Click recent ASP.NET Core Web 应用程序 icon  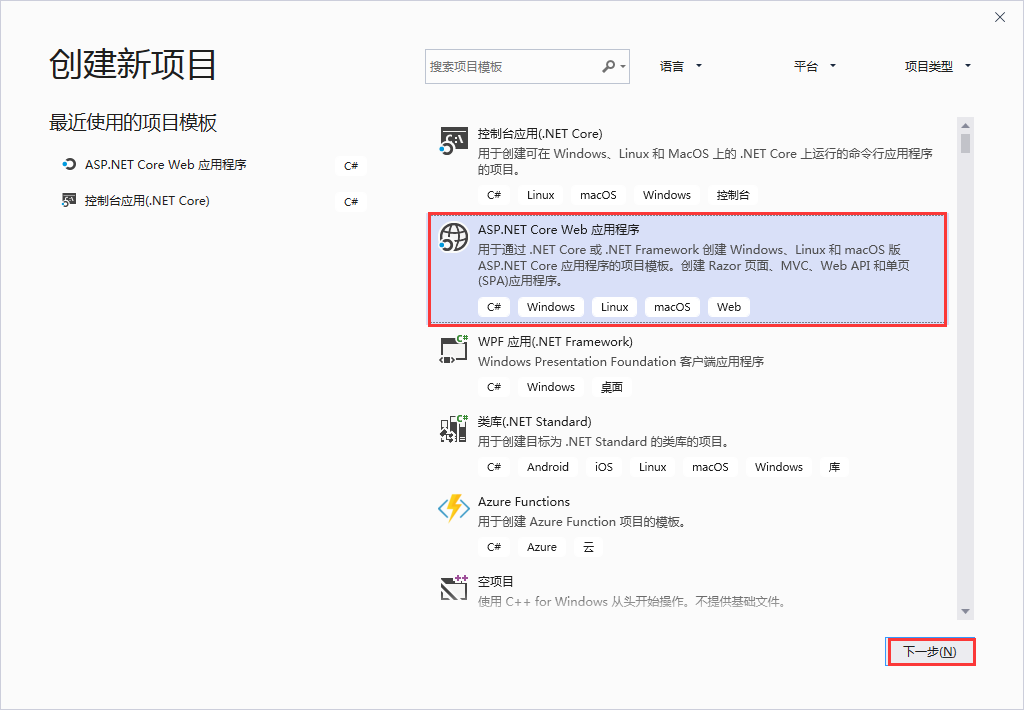tap(69, 165)
